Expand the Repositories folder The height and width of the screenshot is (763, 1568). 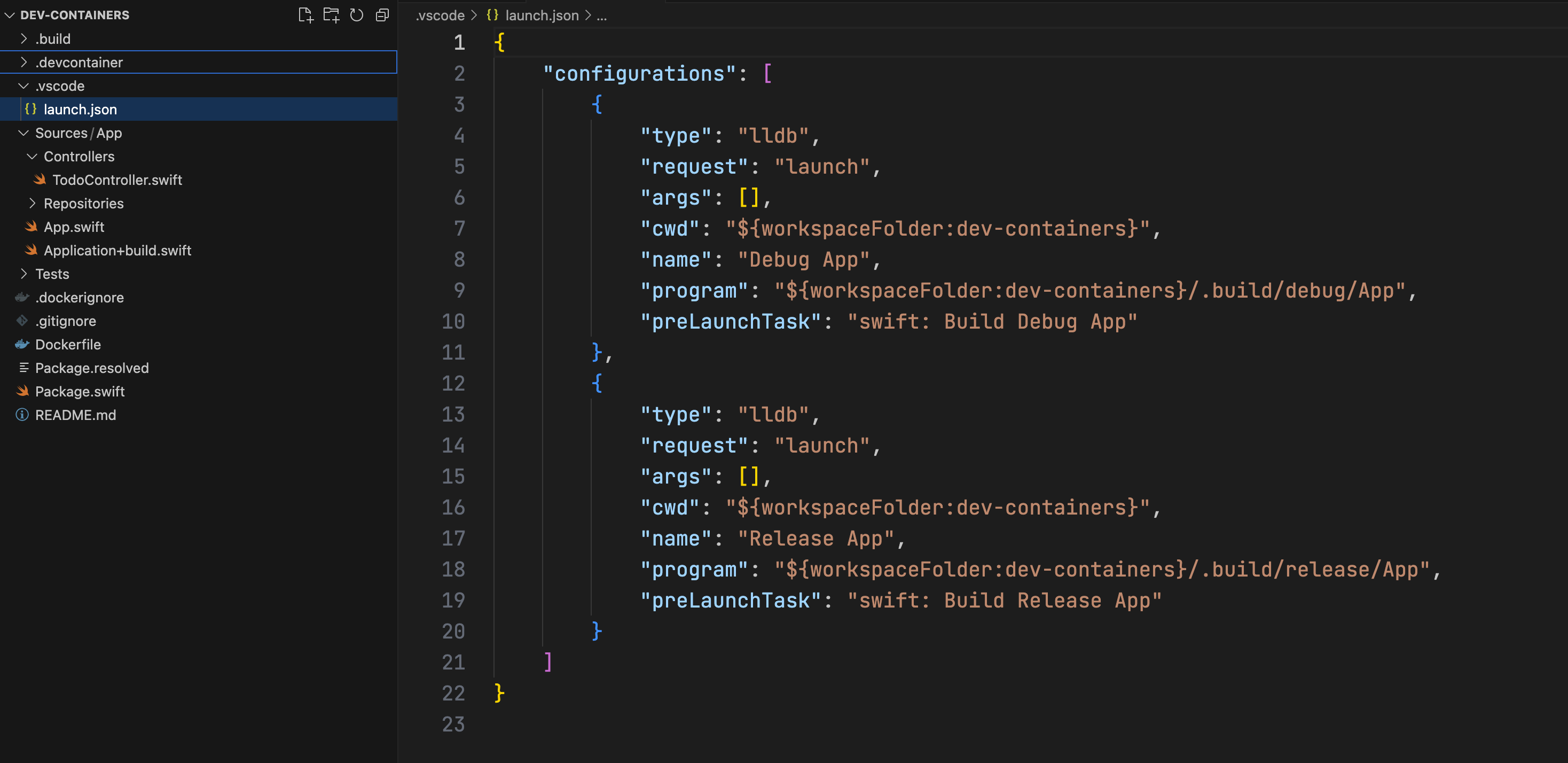click(x=32, y=204)
